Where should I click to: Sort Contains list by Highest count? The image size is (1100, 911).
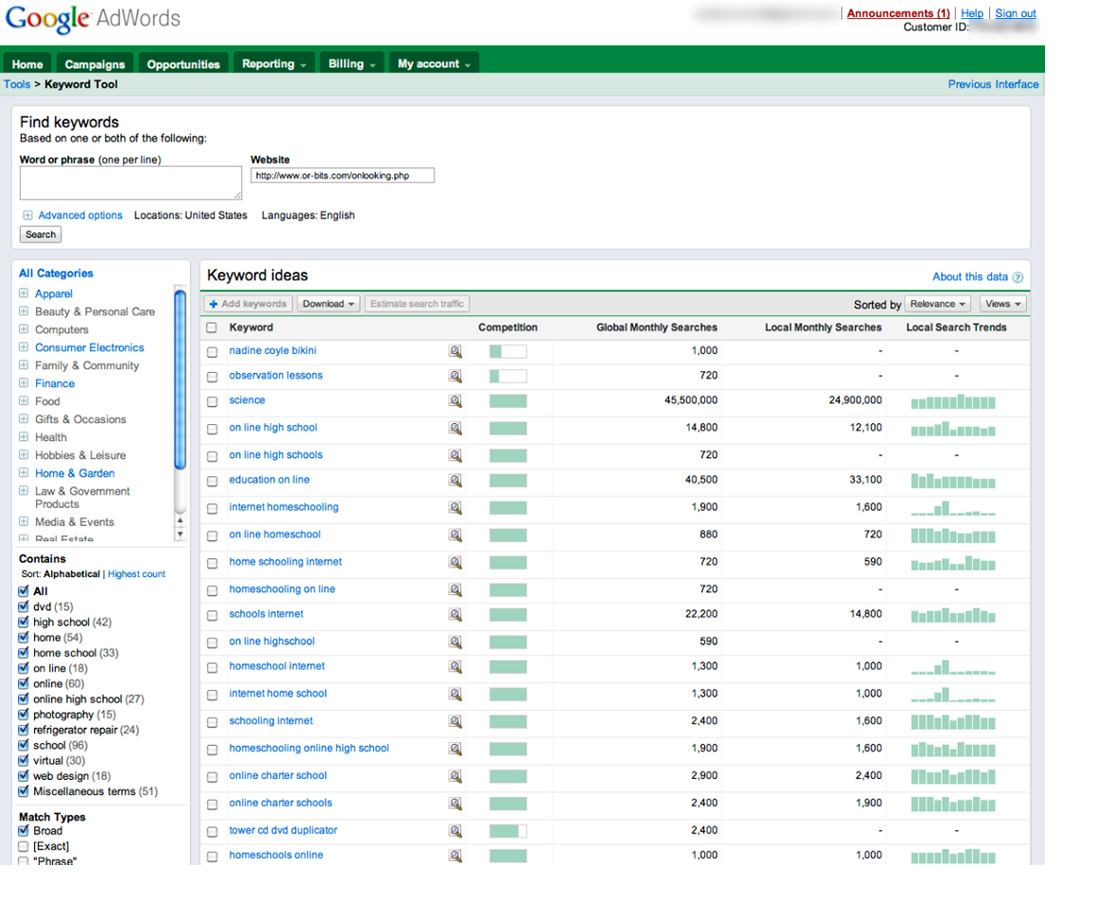point(137,574)
